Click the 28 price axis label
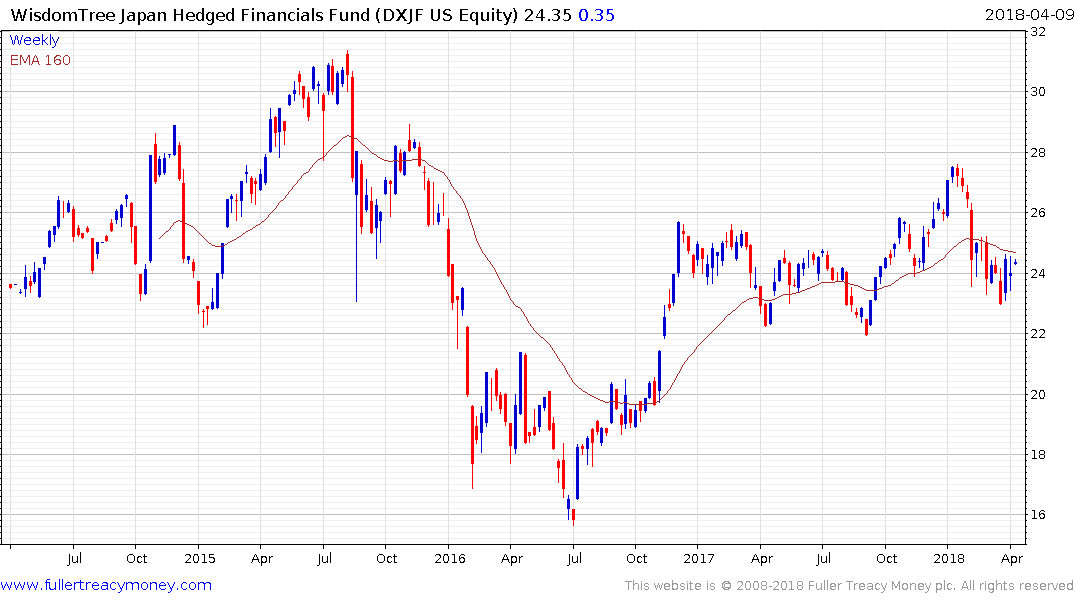1075x600 pixels. pyautogui.click(x=1038, y=152)
